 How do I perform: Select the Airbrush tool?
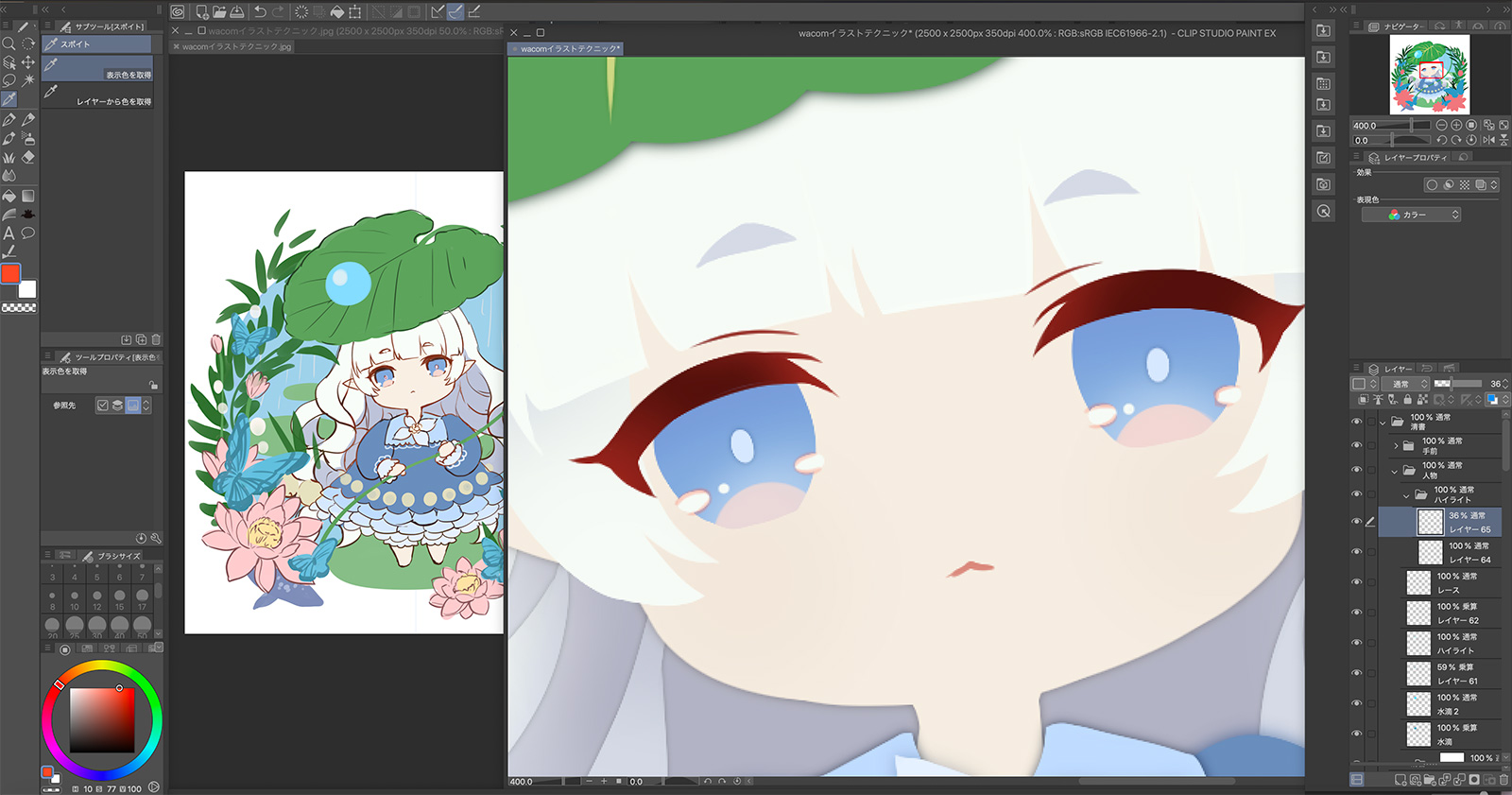pyautogui.click(x=28, y=138)
